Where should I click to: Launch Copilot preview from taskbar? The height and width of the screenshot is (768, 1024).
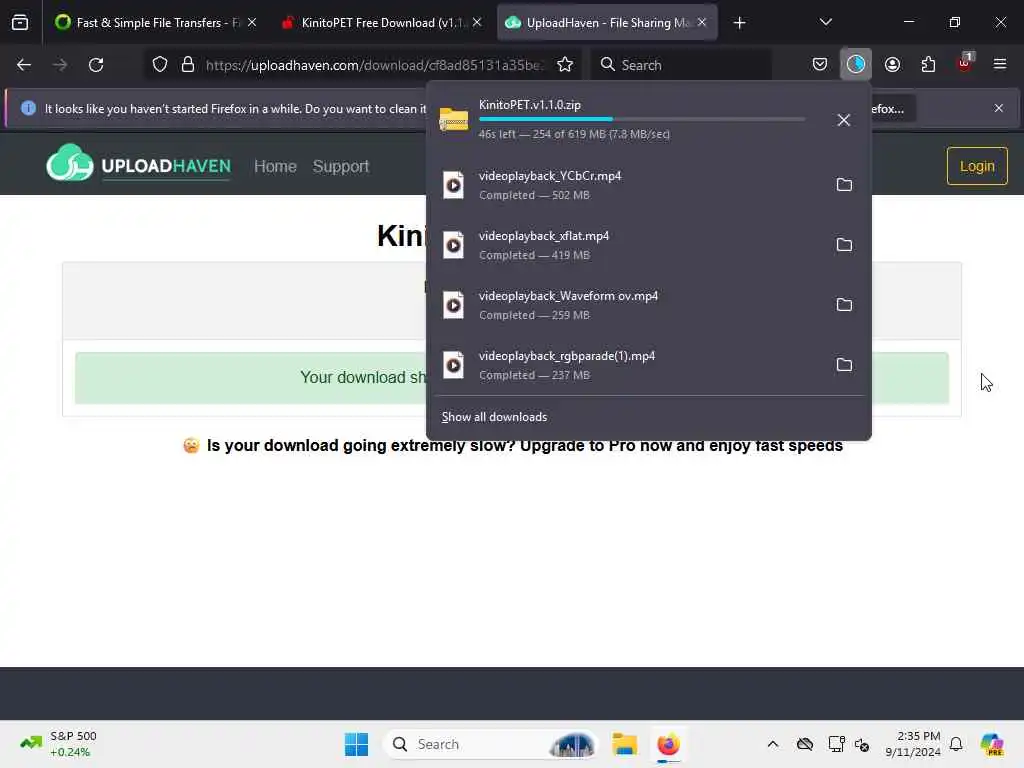(x=992, y=744)
